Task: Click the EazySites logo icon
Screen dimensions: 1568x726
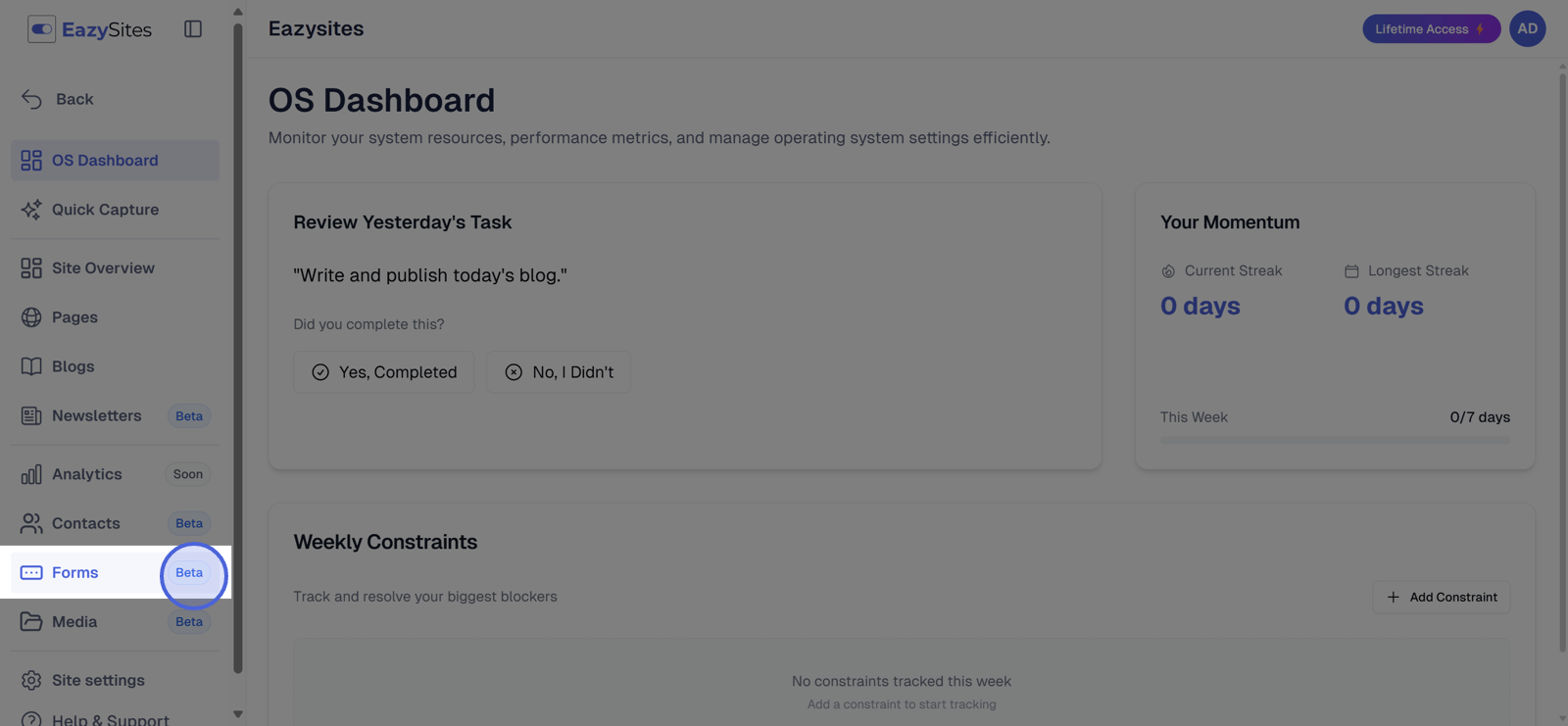Action: (41, 29)
